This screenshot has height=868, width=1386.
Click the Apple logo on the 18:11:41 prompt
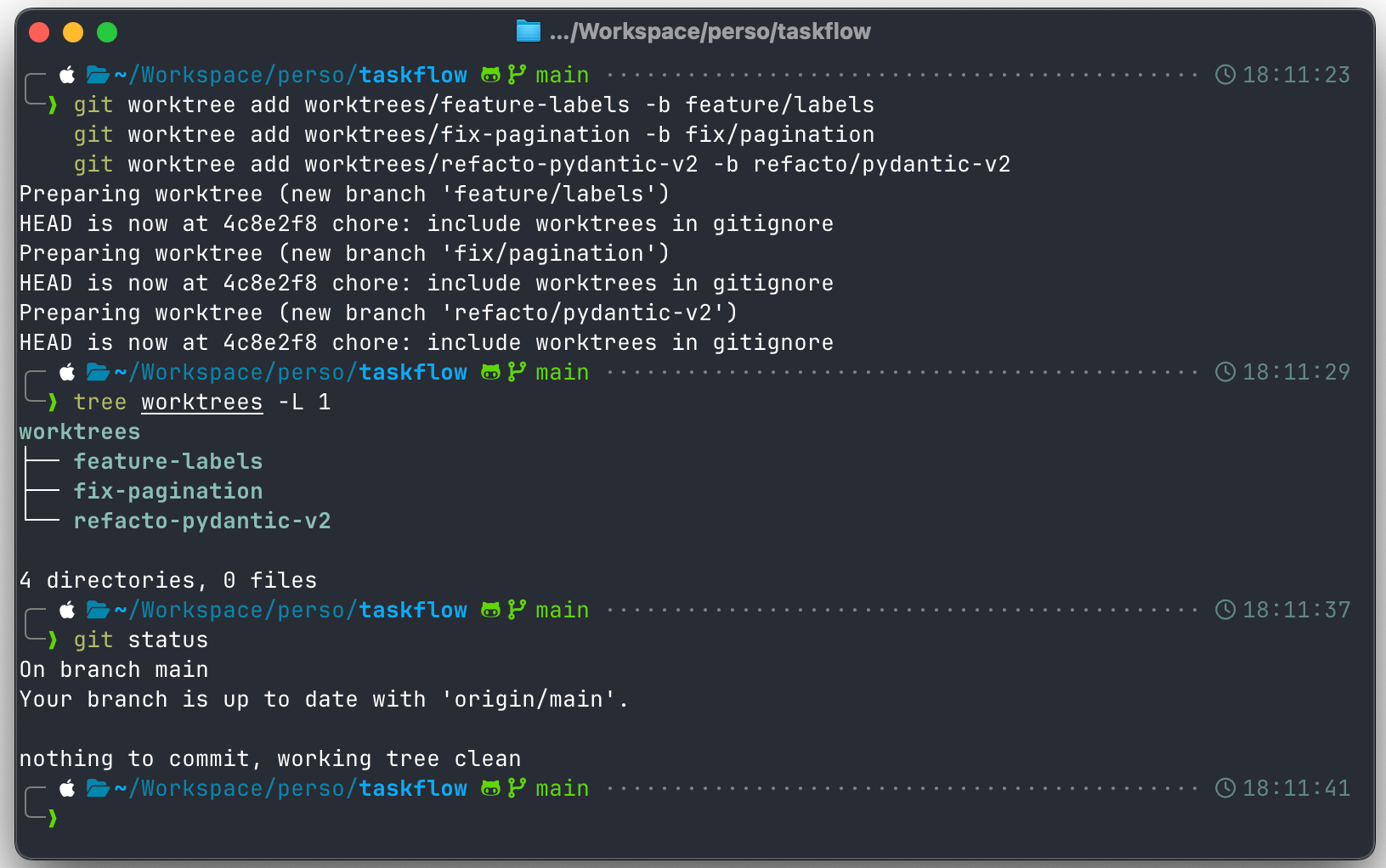pyautogui.click(x=67, y=788)
